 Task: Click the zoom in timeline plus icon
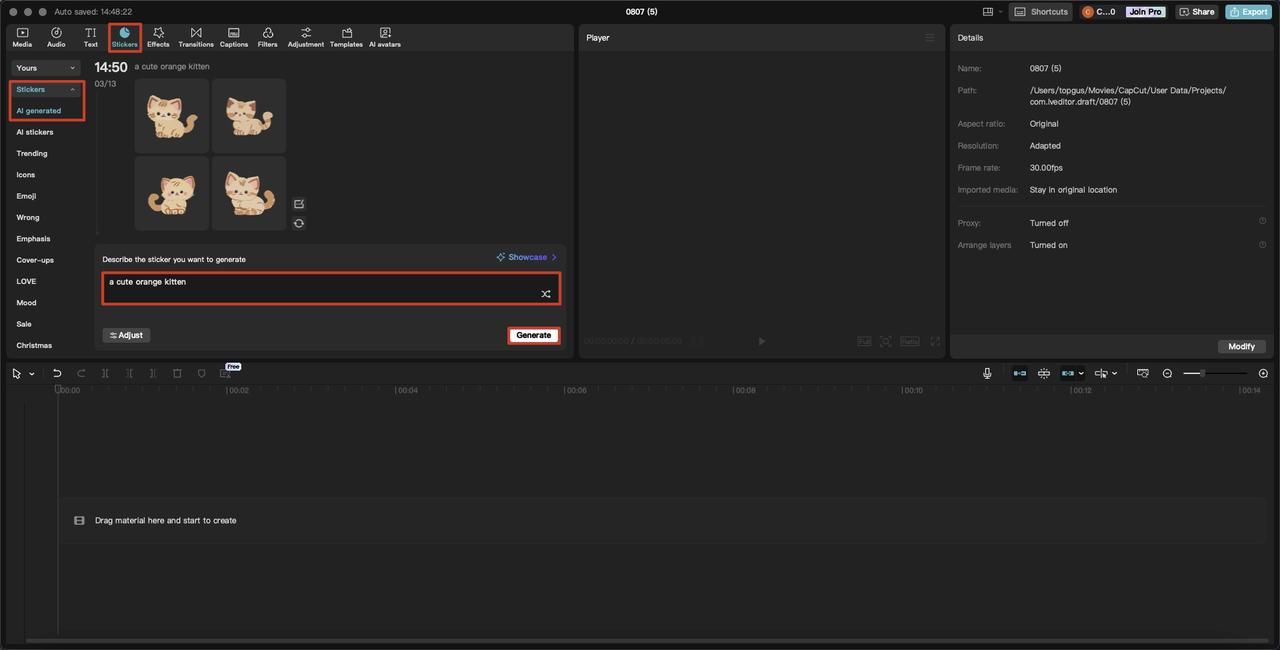point(1263,373)
